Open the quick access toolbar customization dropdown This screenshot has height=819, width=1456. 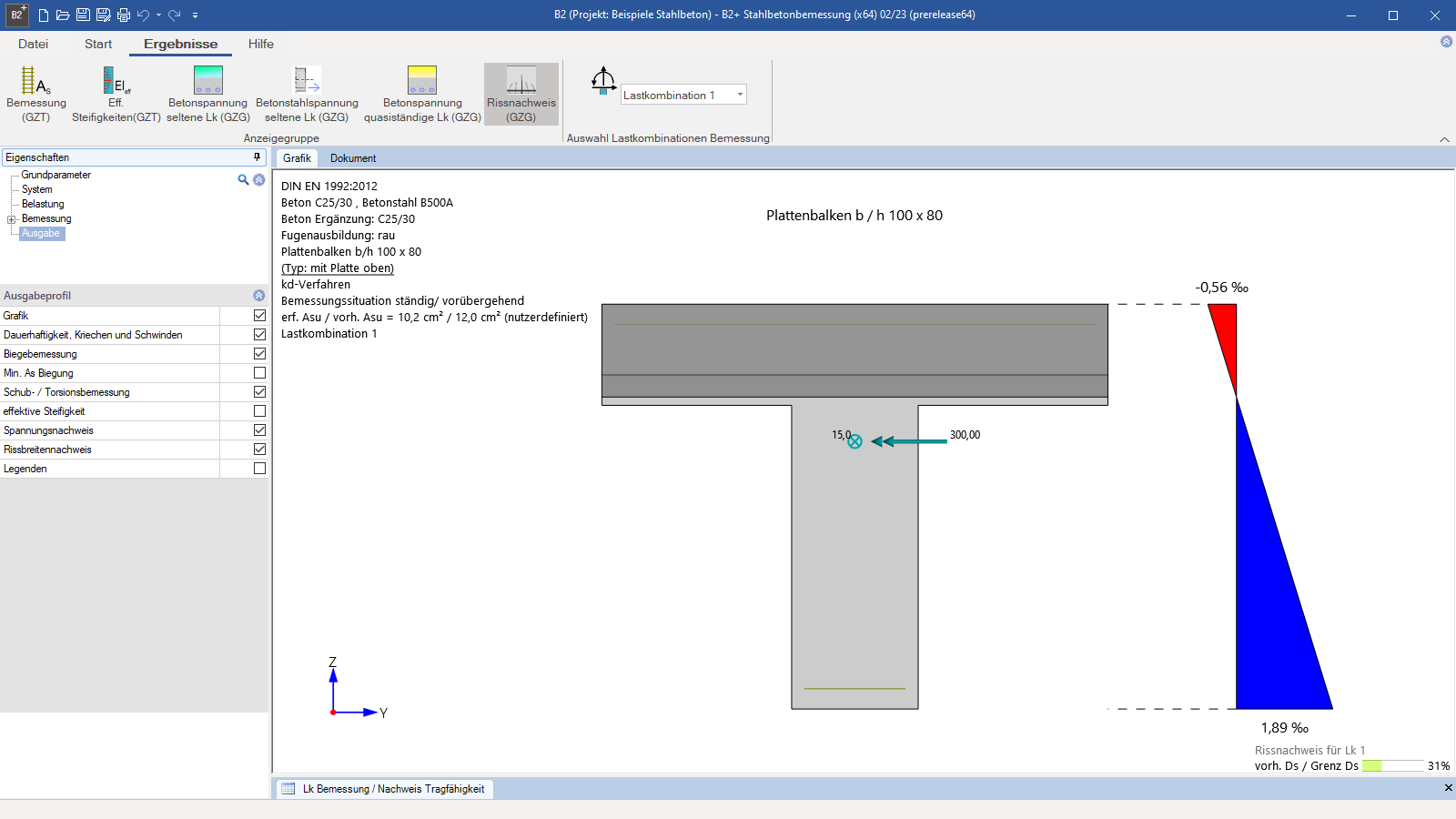click(195, 15)
